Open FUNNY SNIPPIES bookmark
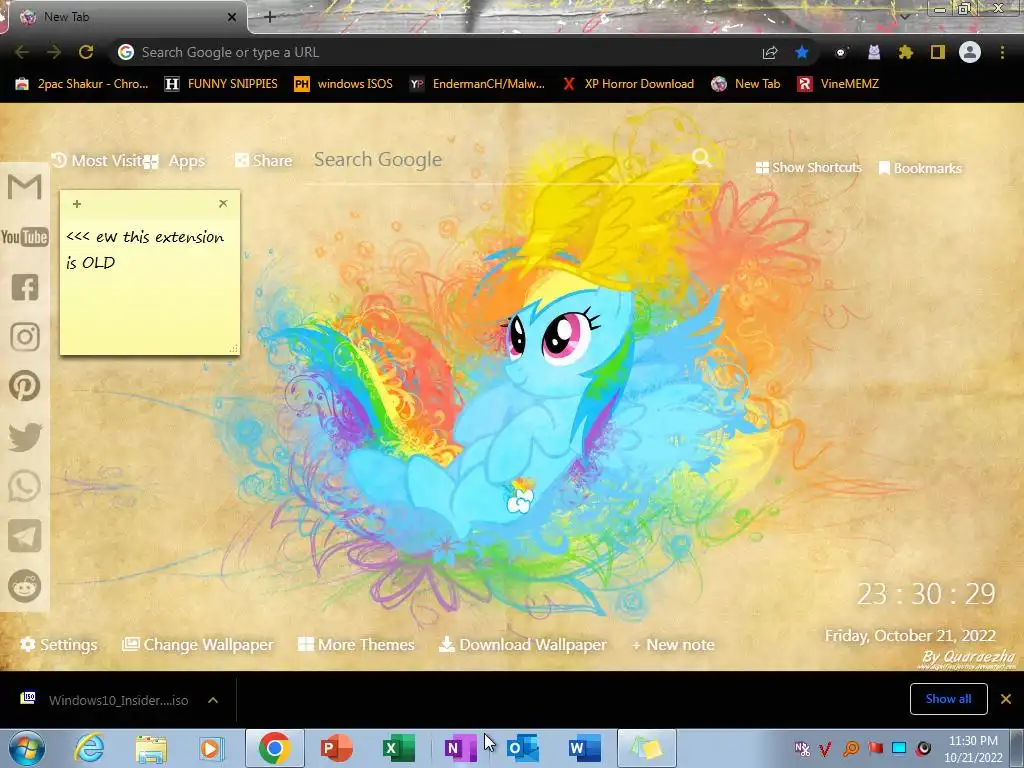The image size is (1024, 768). tap(221, 84)
